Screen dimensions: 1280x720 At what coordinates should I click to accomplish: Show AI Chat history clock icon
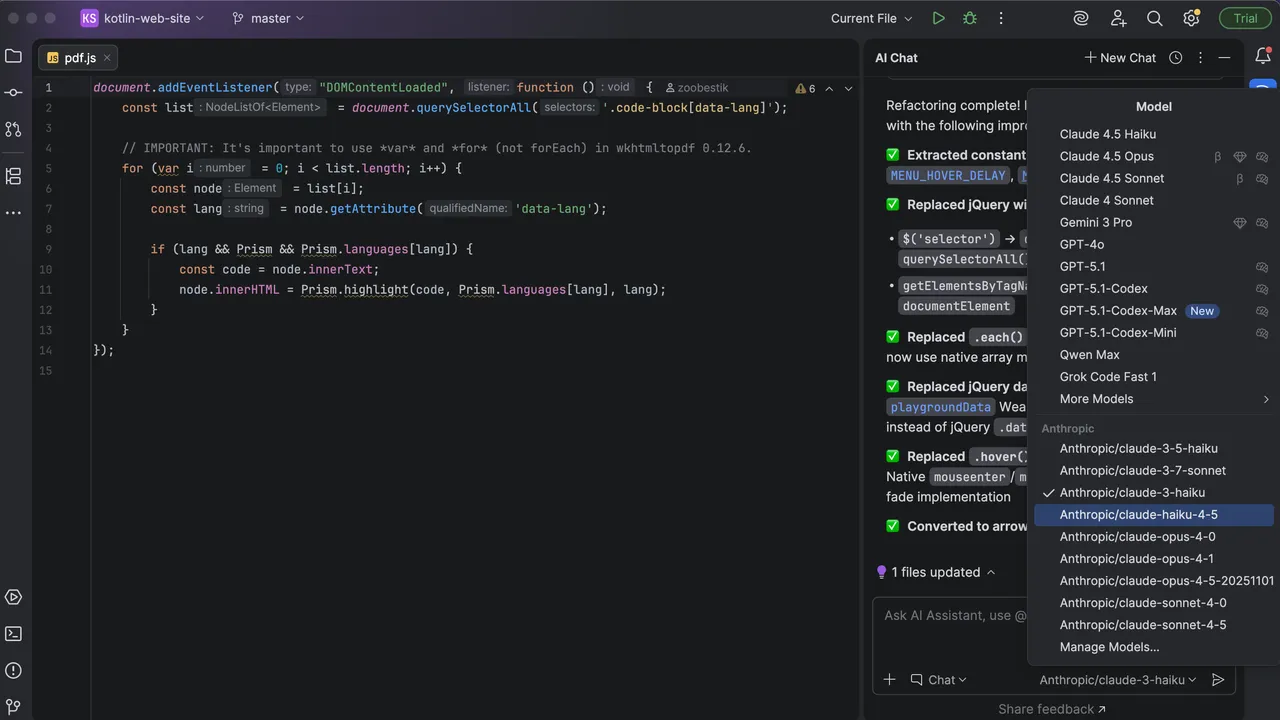1176,58
